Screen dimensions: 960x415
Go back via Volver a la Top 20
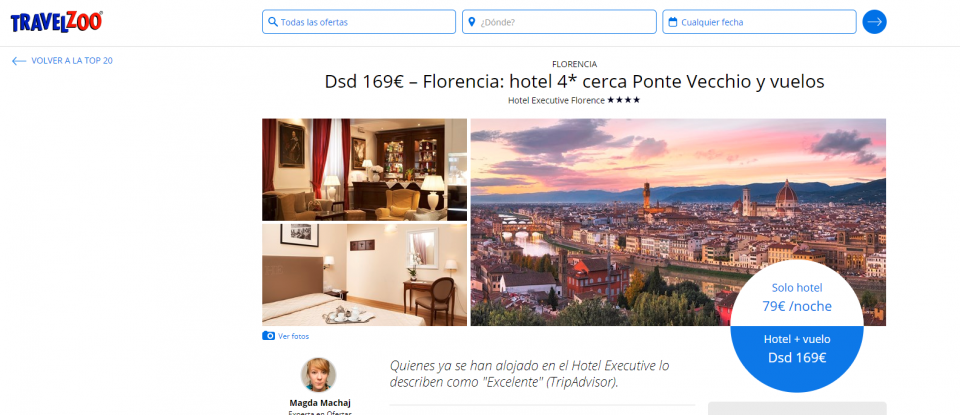(x=71, y=61)
